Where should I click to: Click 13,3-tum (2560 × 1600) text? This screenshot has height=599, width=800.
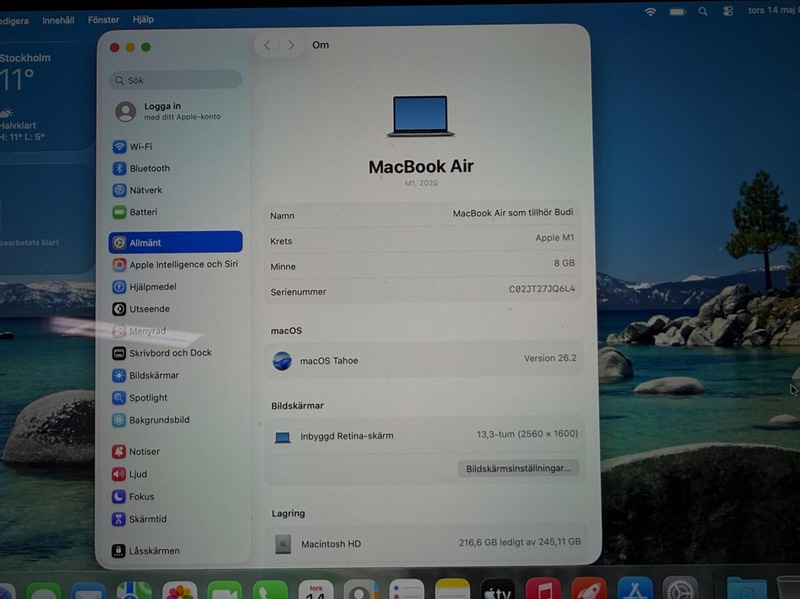pyautogui.click(x=527, y=434)
